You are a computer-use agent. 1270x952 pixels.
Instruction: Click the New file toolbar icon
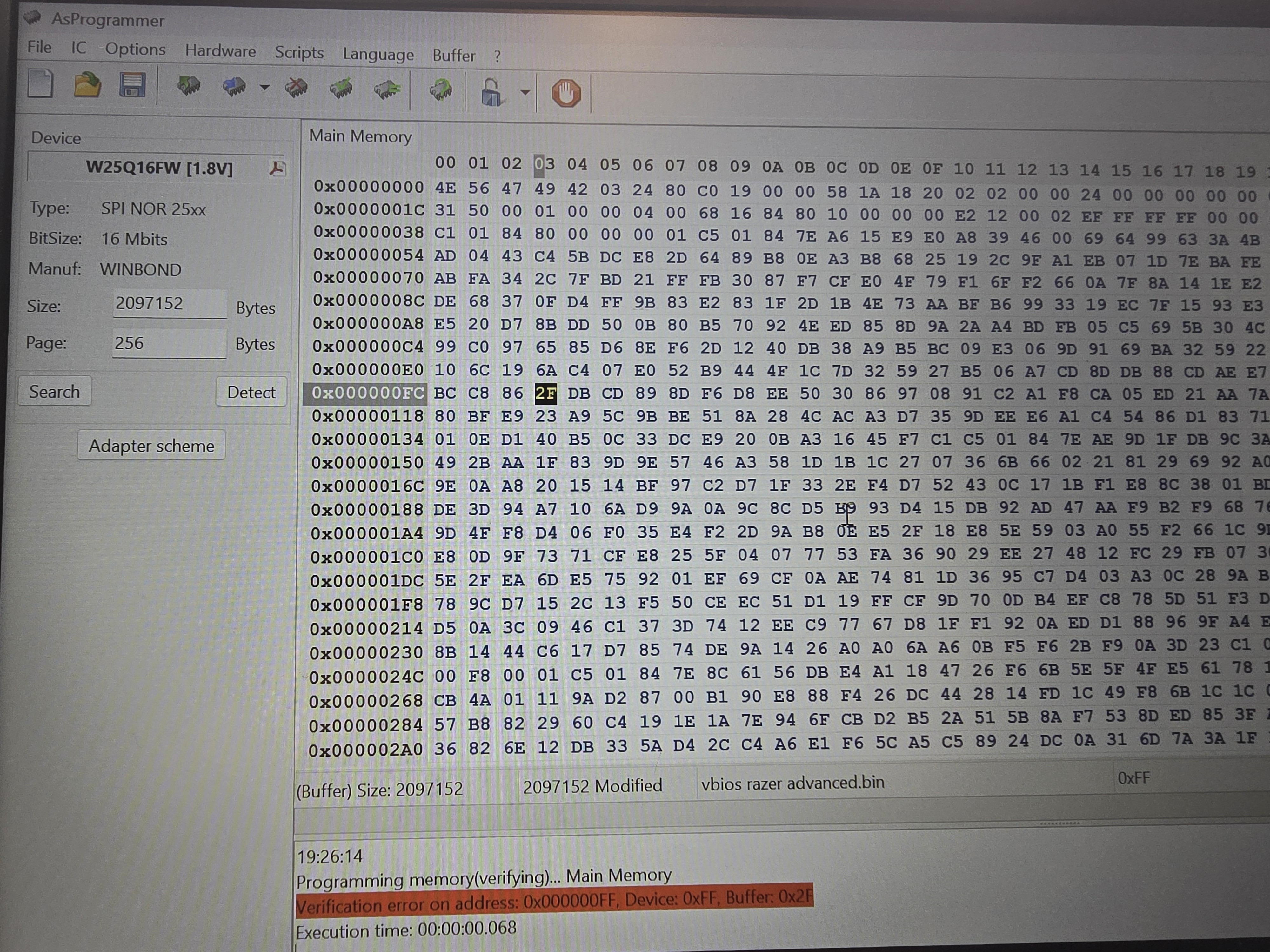pyautogui.click(x=40, y=84)
